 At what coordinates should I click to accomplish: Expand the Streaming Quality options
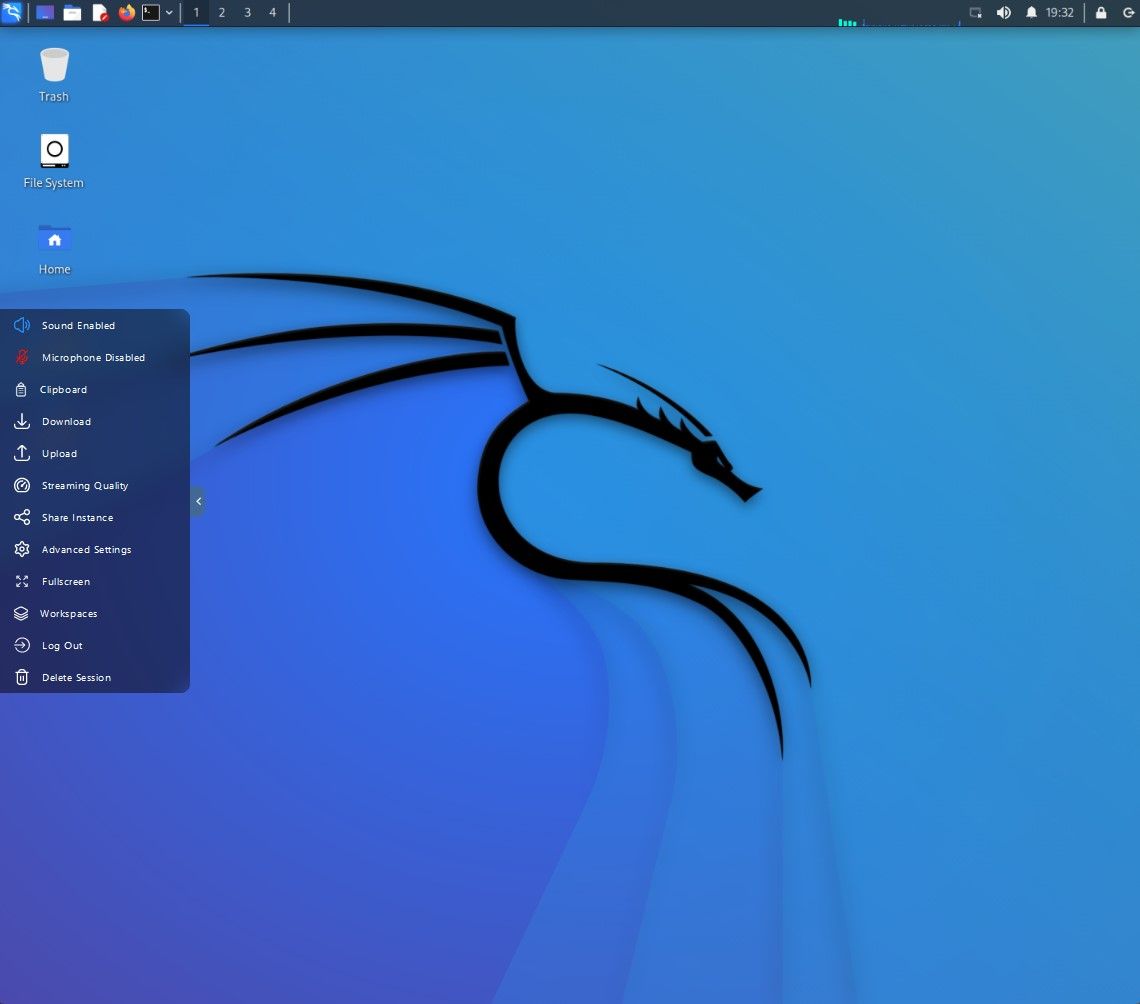click(x=85, y=486)
